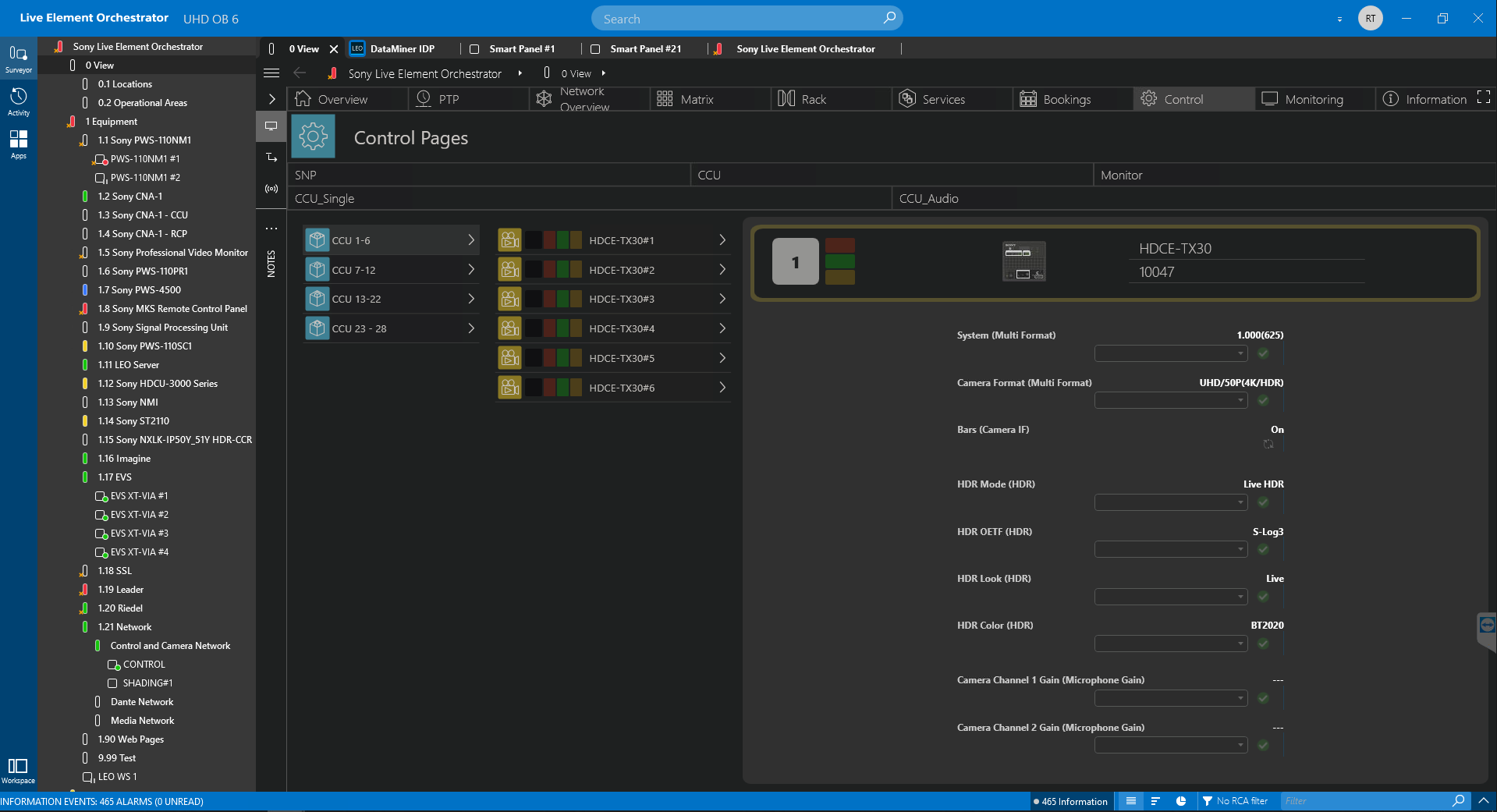Click the HDCE-TX30 device rack icon
The height and width of the screenshot is (812, 1497).
1023,261
